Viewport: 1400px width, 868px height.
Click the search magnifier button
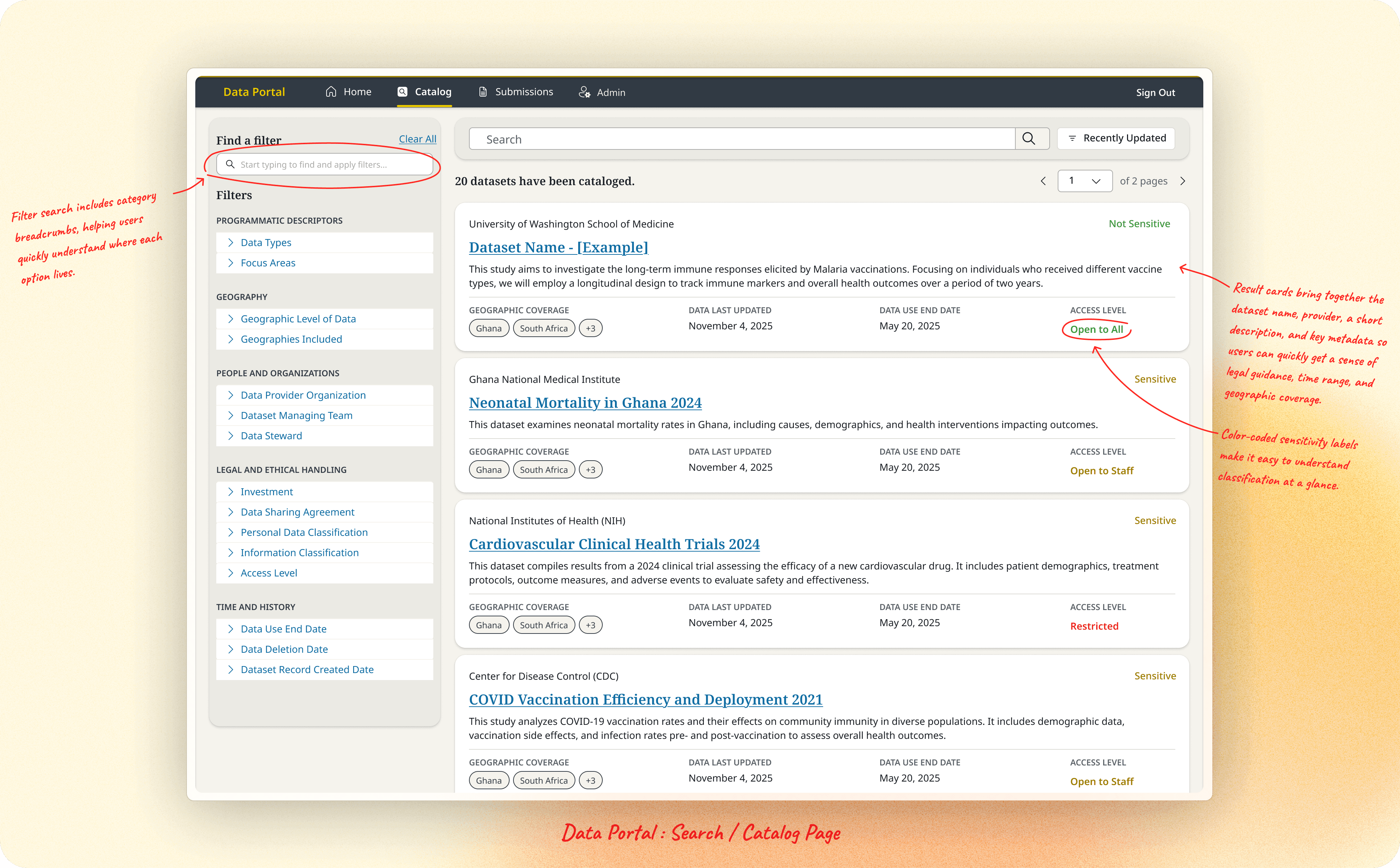1029,138
